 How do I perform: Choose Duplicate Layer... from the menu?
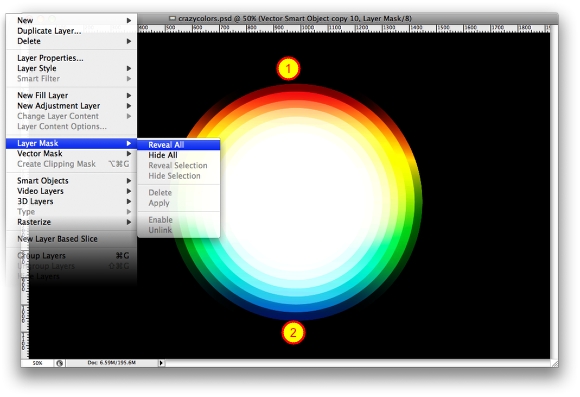point(71,31)
